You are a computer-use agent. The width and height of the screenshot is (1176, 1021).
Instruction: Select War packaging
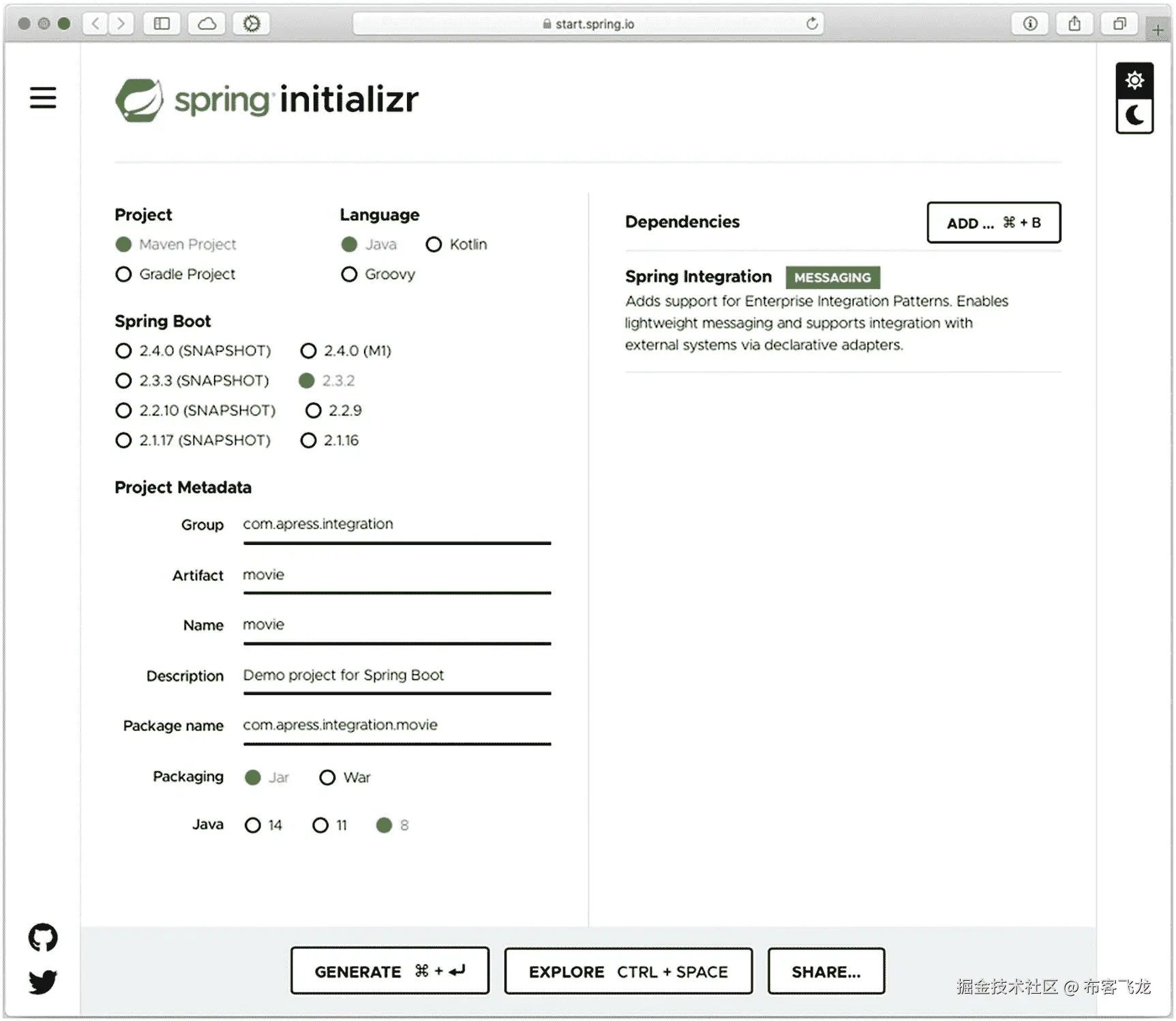pyautogui.click(x=327, y=778)
